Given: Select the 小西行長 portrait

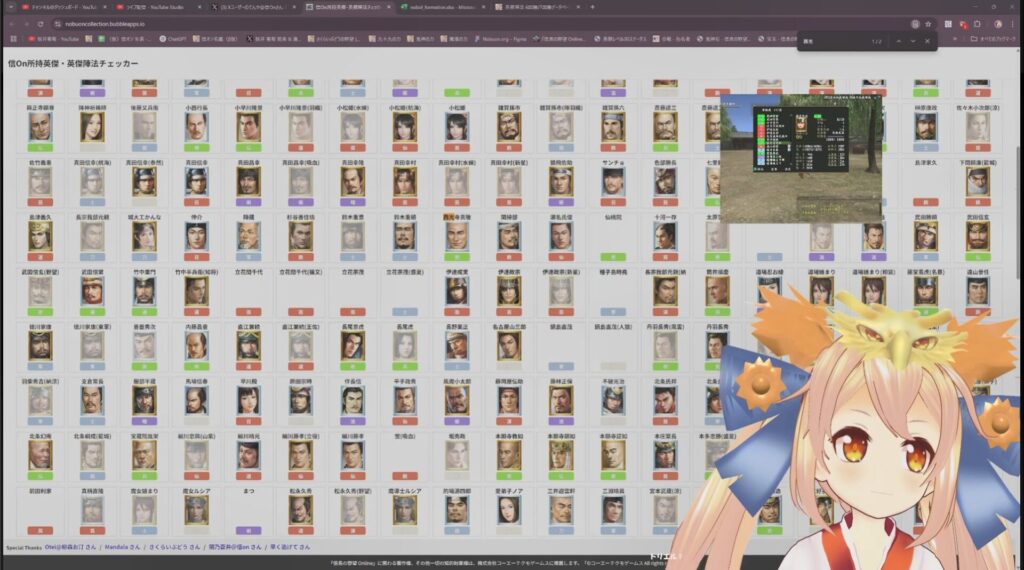Looking at the screenshot, I should pos(197,126).
